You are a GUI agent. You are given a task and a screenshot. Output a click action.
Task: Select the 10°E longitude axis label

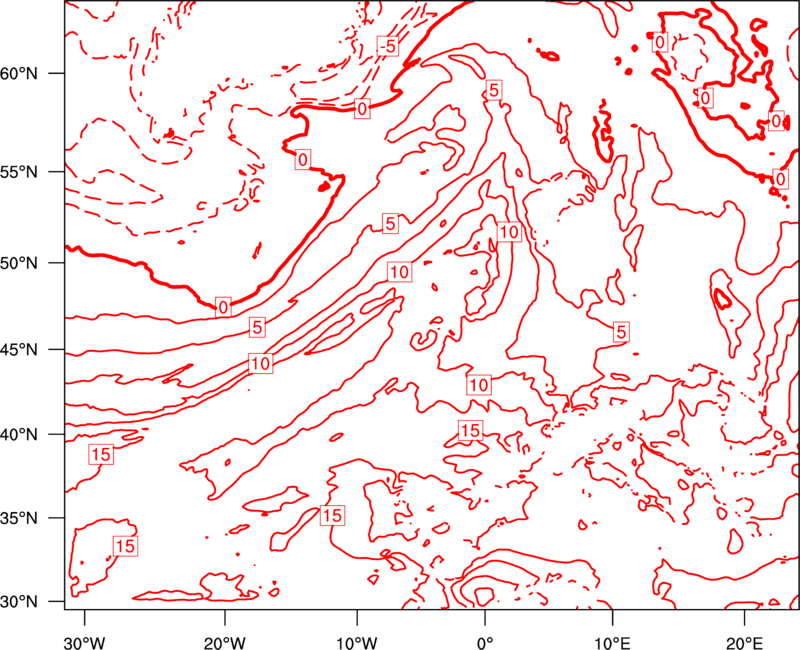click(x=612, y=643)
